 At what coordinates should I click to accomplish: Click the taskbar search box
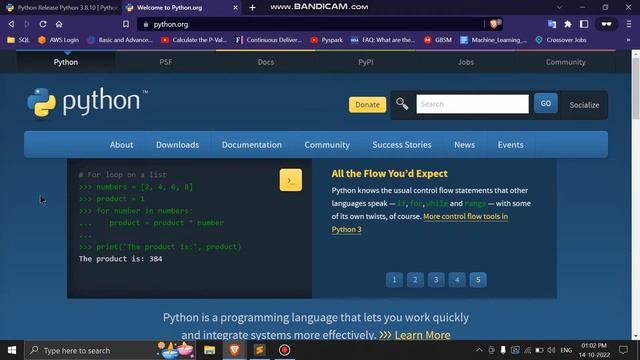(110, 350)
